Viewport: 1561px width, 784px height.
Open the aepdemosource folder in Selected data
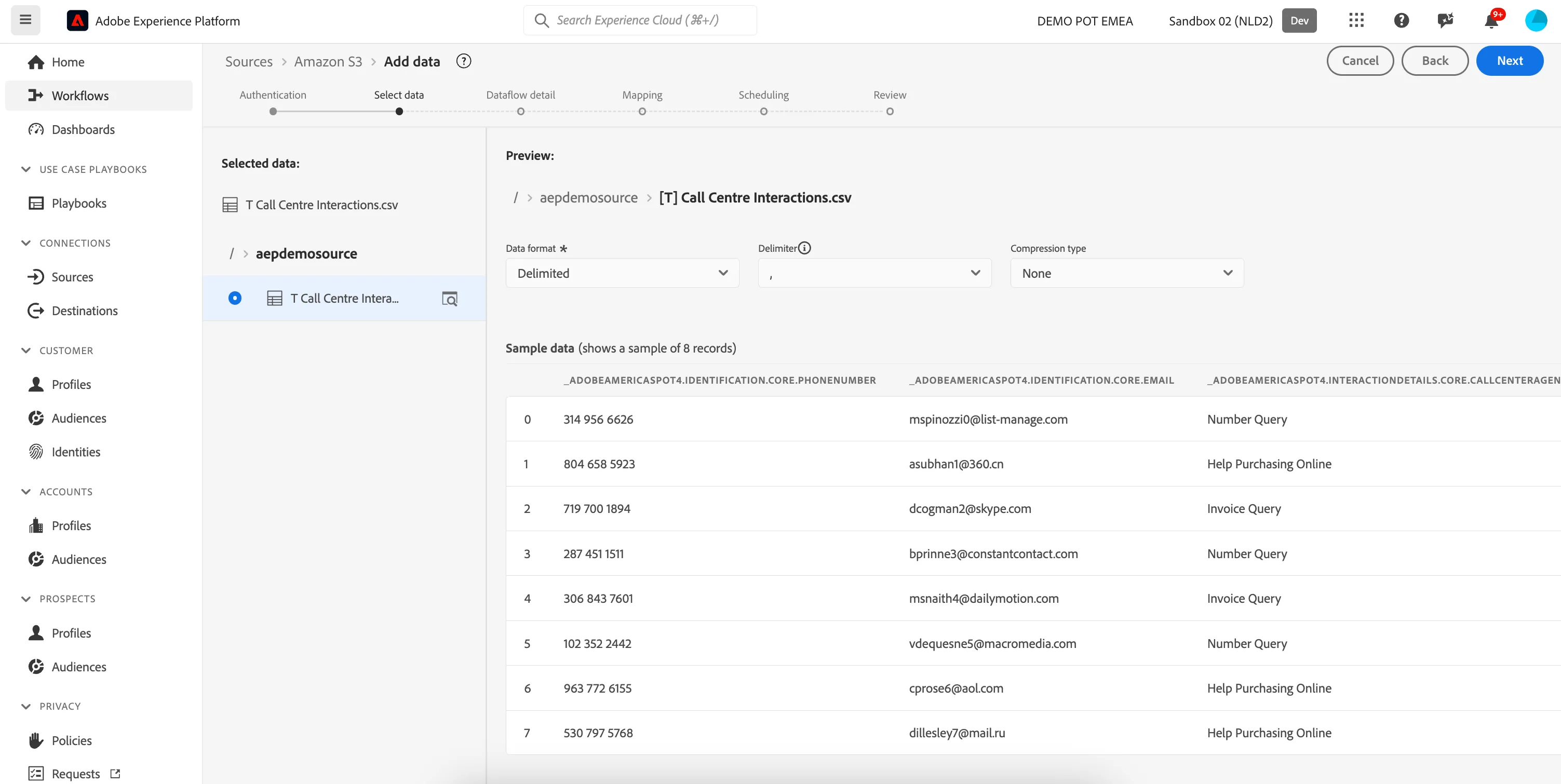pos(306,253)
